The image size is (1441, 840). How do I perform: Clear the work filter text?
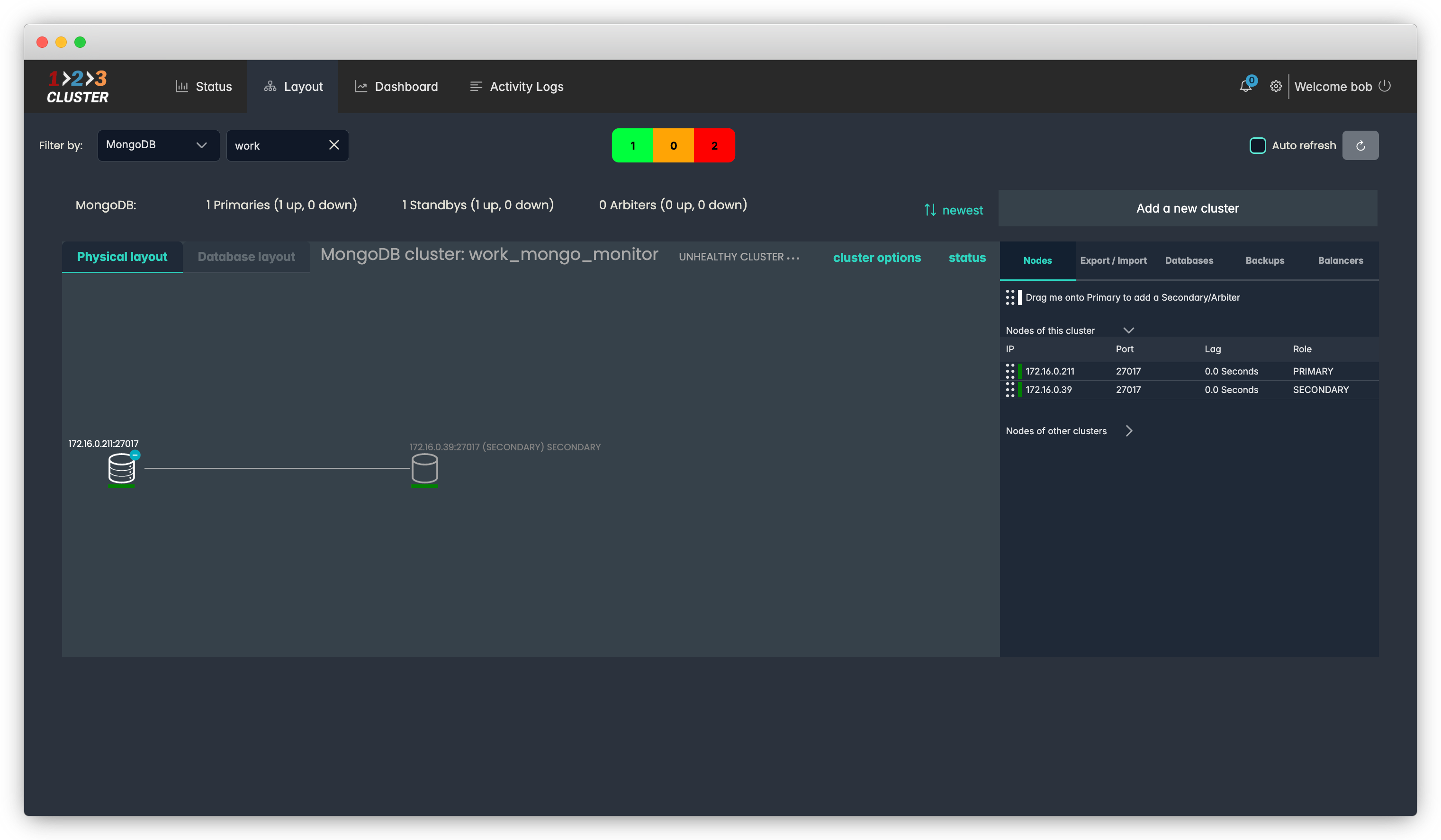coord(334,145)
